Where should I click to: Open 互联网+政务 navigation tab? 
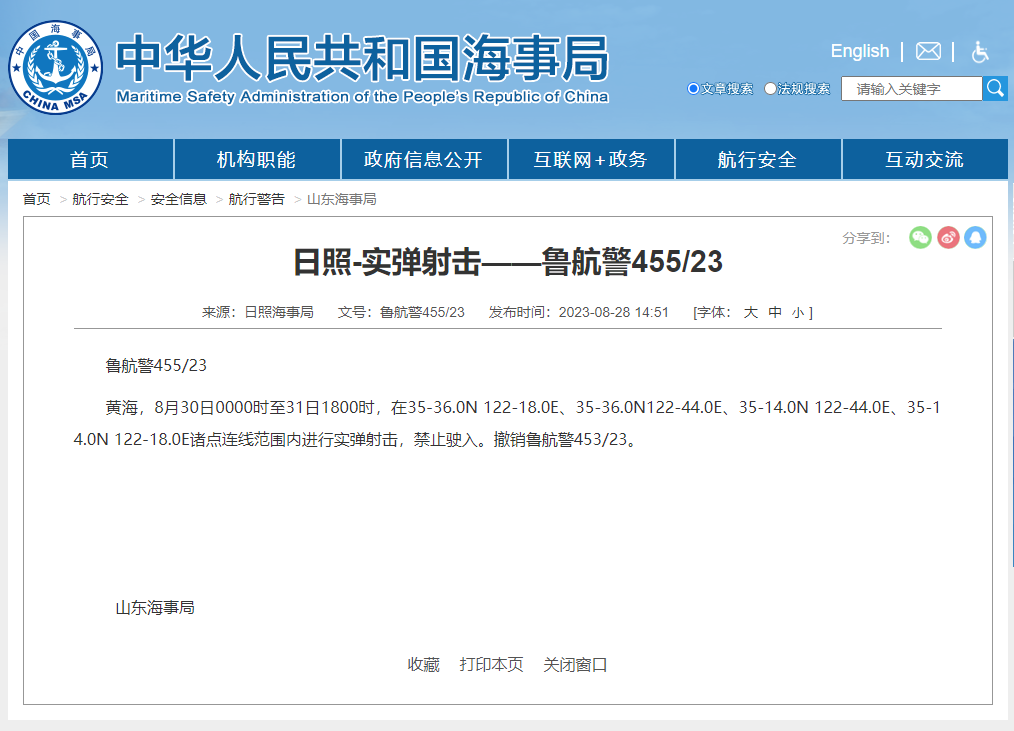pos(590,159)
